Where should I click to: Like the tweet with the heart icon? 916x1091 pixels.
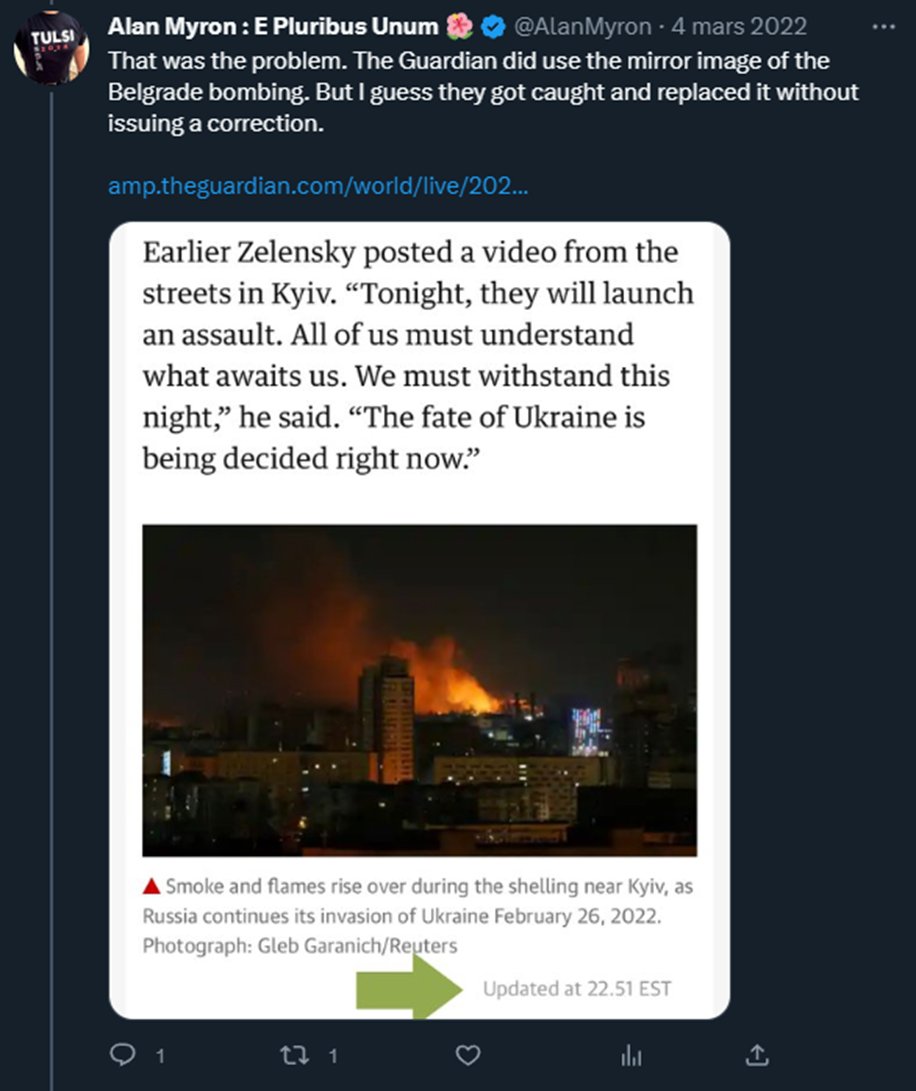tap(468, 1054)
